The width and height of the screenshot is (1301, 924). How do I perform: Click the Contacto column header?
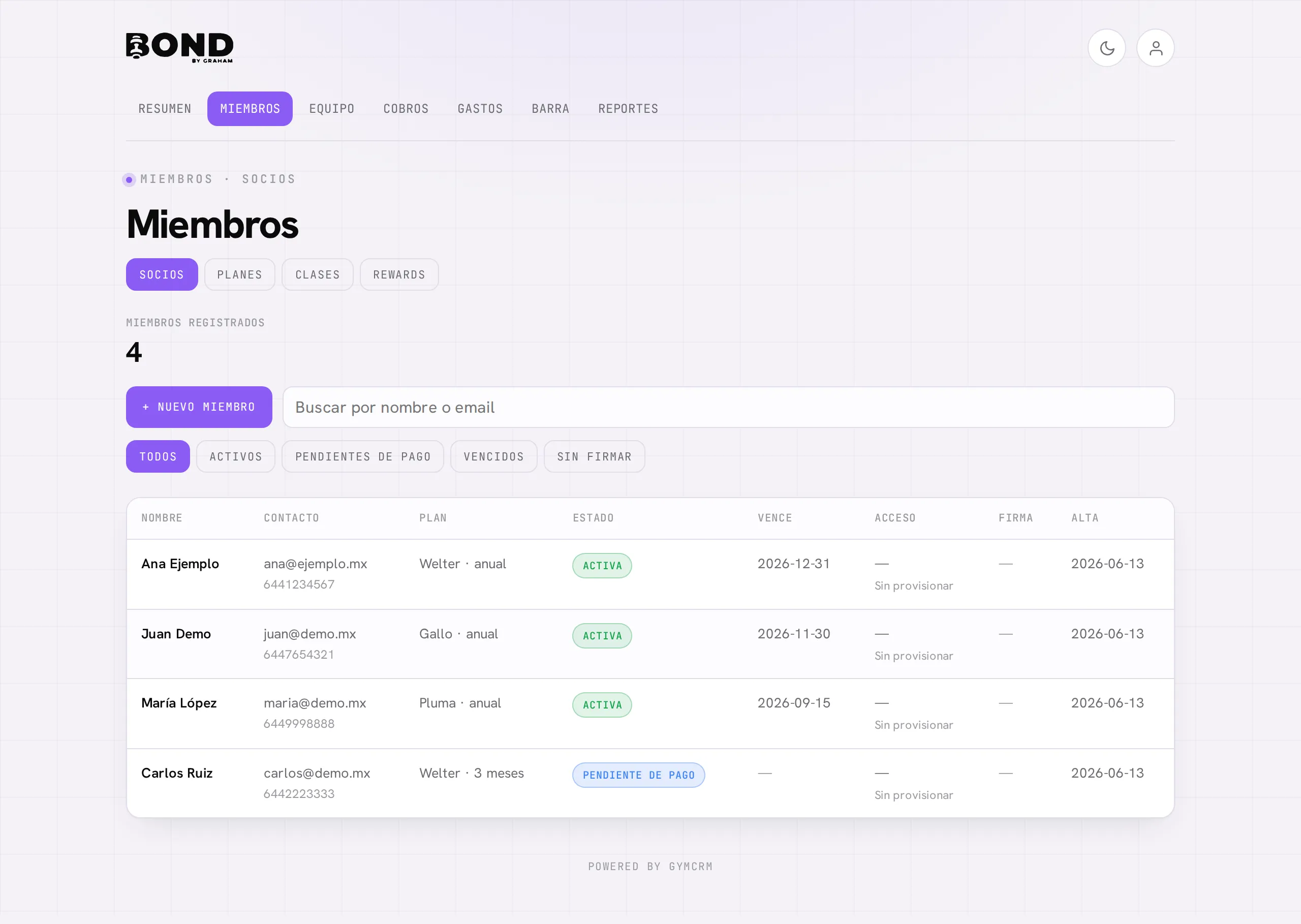[x=291, y=518]
